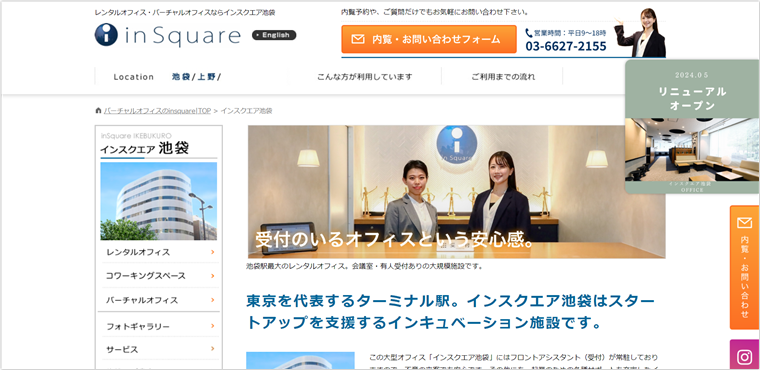Screen dimensions: 760x370
Task: Click the envelope icon in the inquiry form button
Action: (358, 39)
